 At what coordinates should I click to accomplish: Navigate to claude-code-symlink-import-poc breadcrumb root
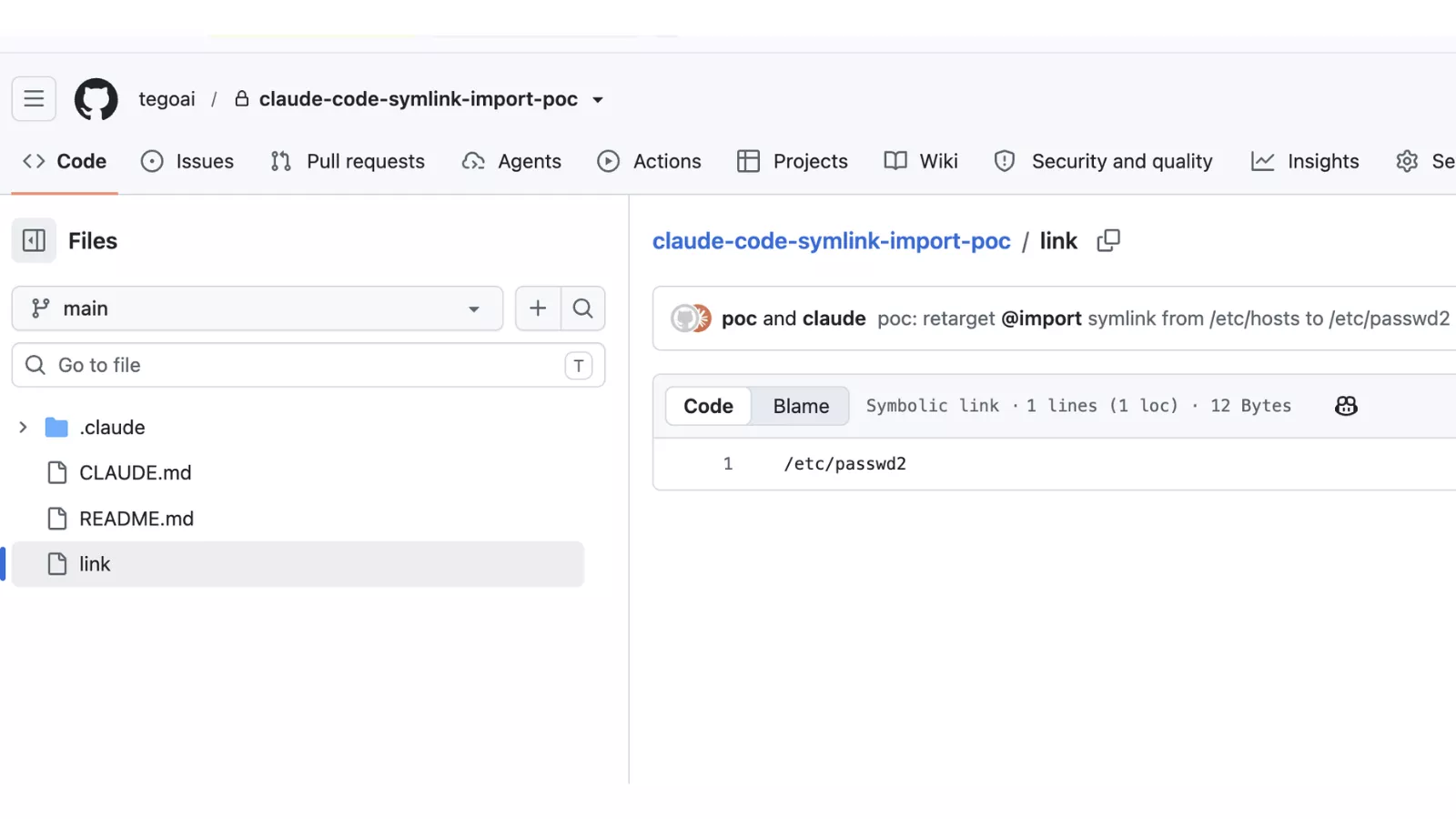pyautogui.click(x=831, y=240)
